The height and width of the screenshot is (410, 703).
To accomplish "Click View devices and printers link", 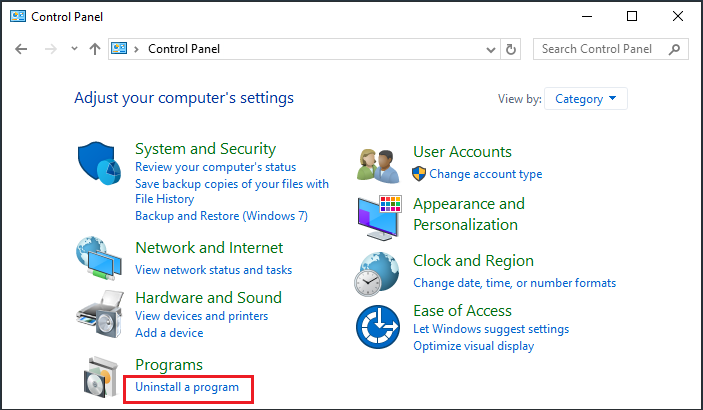I will click(202, 316).
